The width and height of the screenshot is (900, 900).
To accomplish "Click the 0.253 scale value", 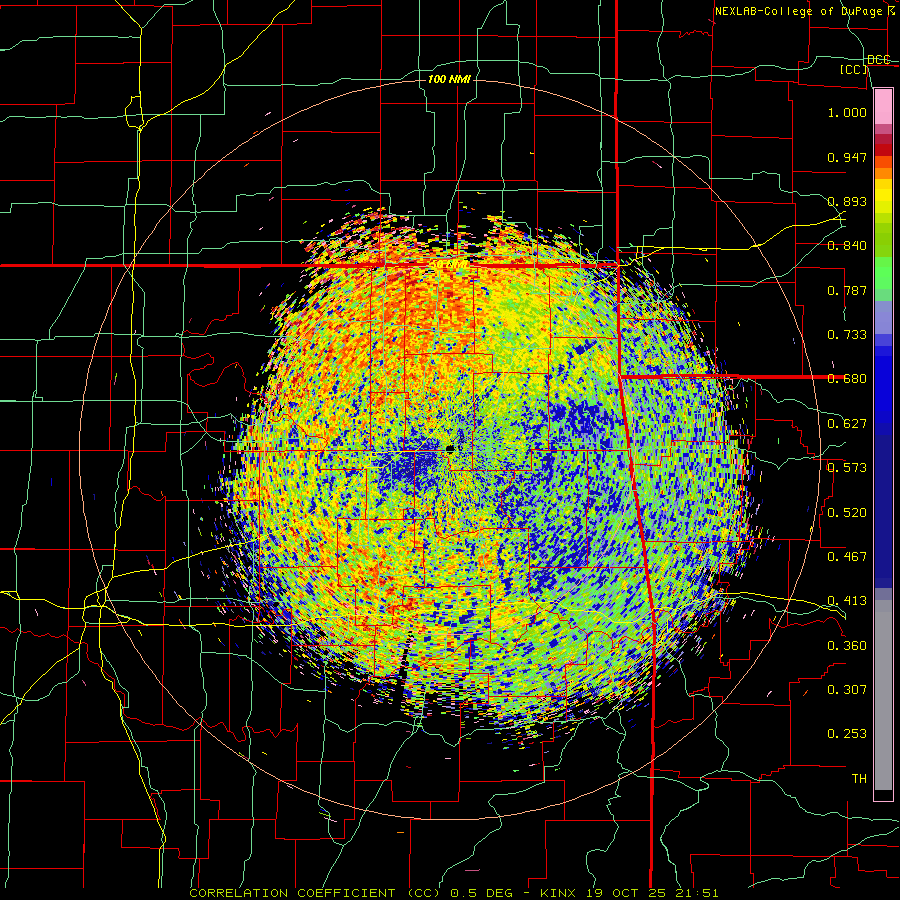I will point(847,734).
